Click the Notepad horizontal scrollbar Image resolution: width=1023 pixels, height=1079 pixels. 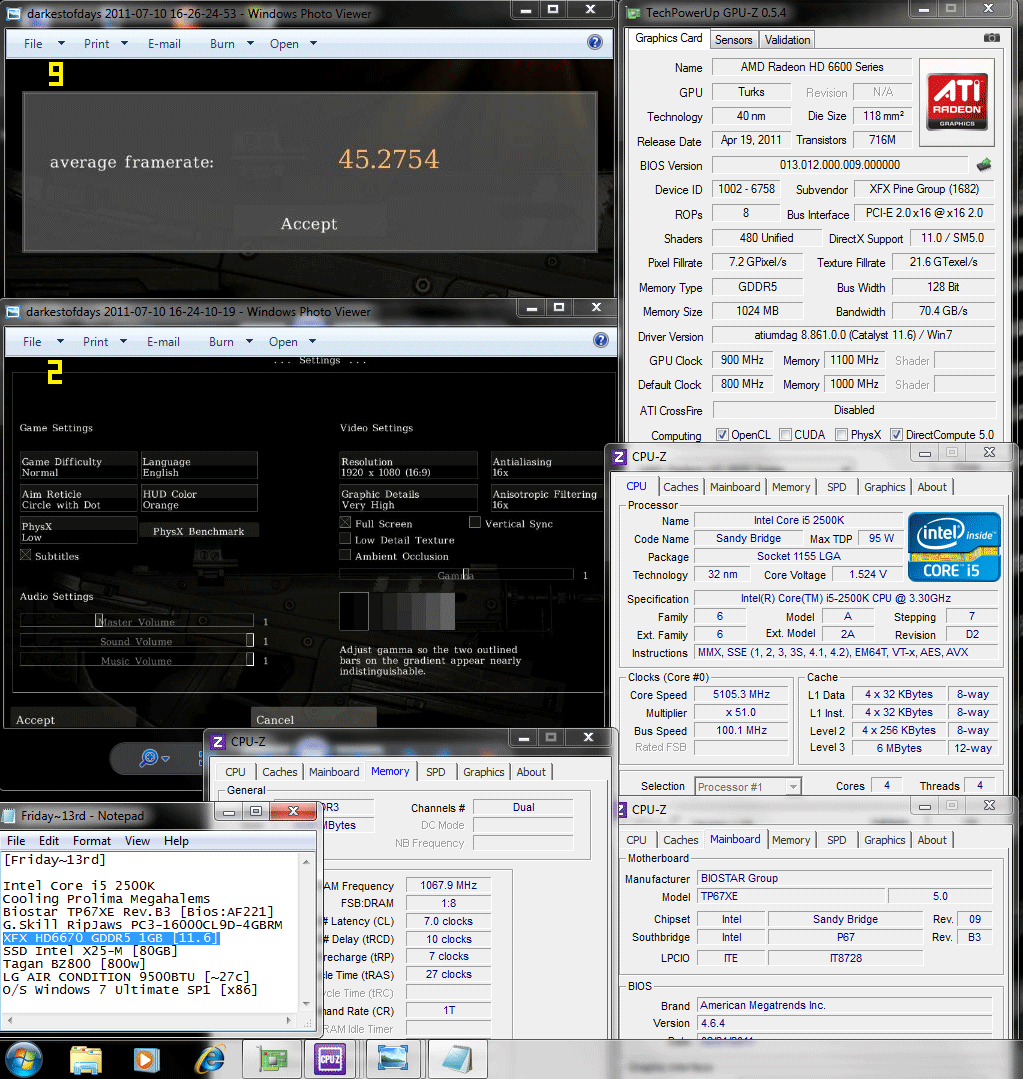pyautogui.click(x=150, y=1020)
